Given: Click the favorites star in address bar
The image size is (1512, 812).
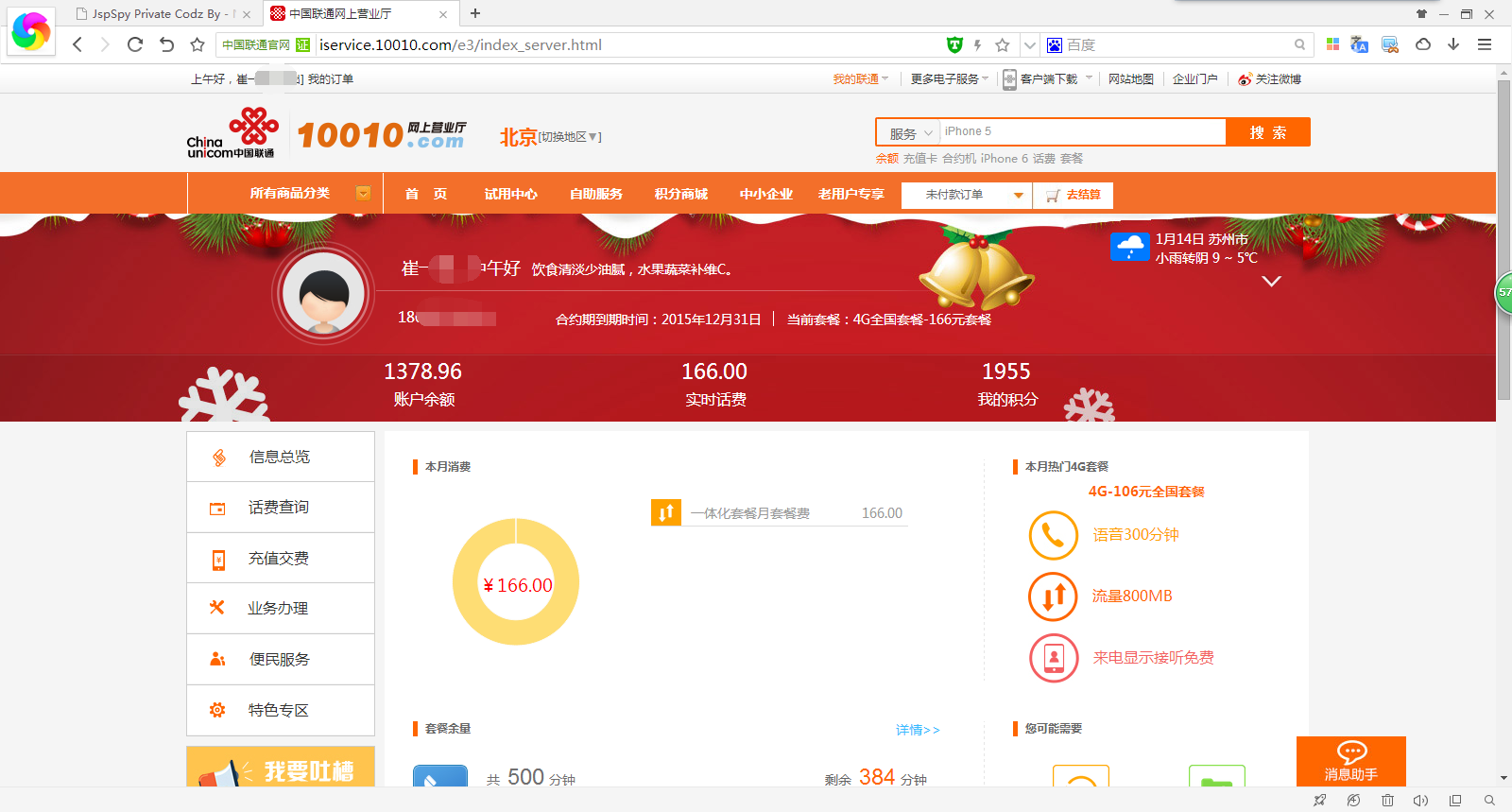Looking at the screenshot, I should tap(1003, 44).
